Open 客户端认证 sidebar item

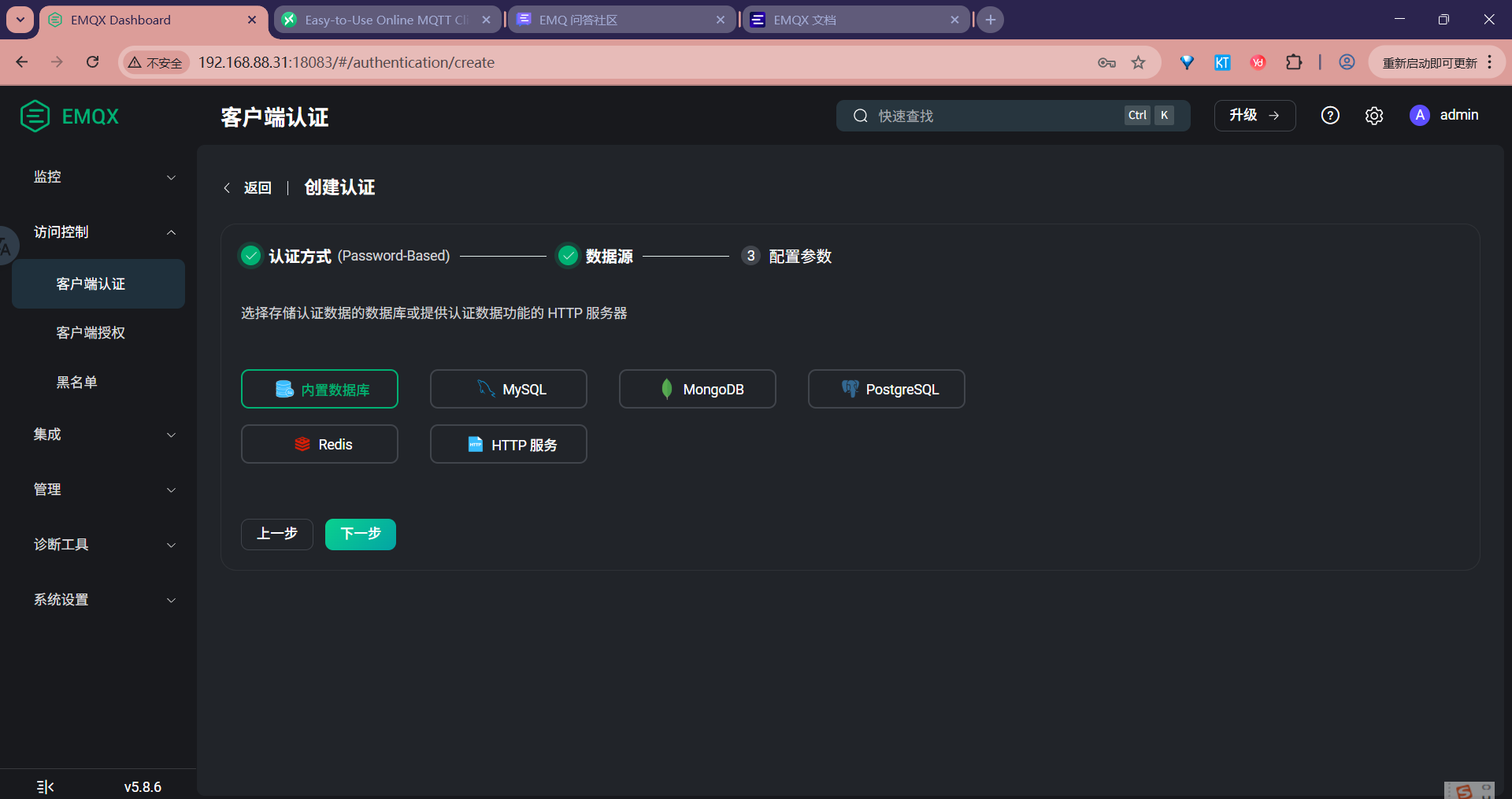(x=98, y=283)
